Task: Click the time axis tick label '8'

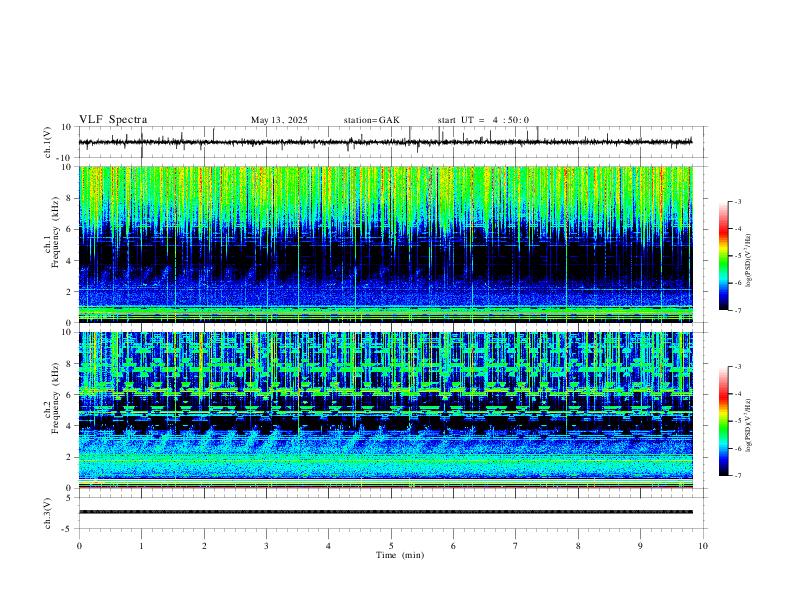Action: (578, 546)
